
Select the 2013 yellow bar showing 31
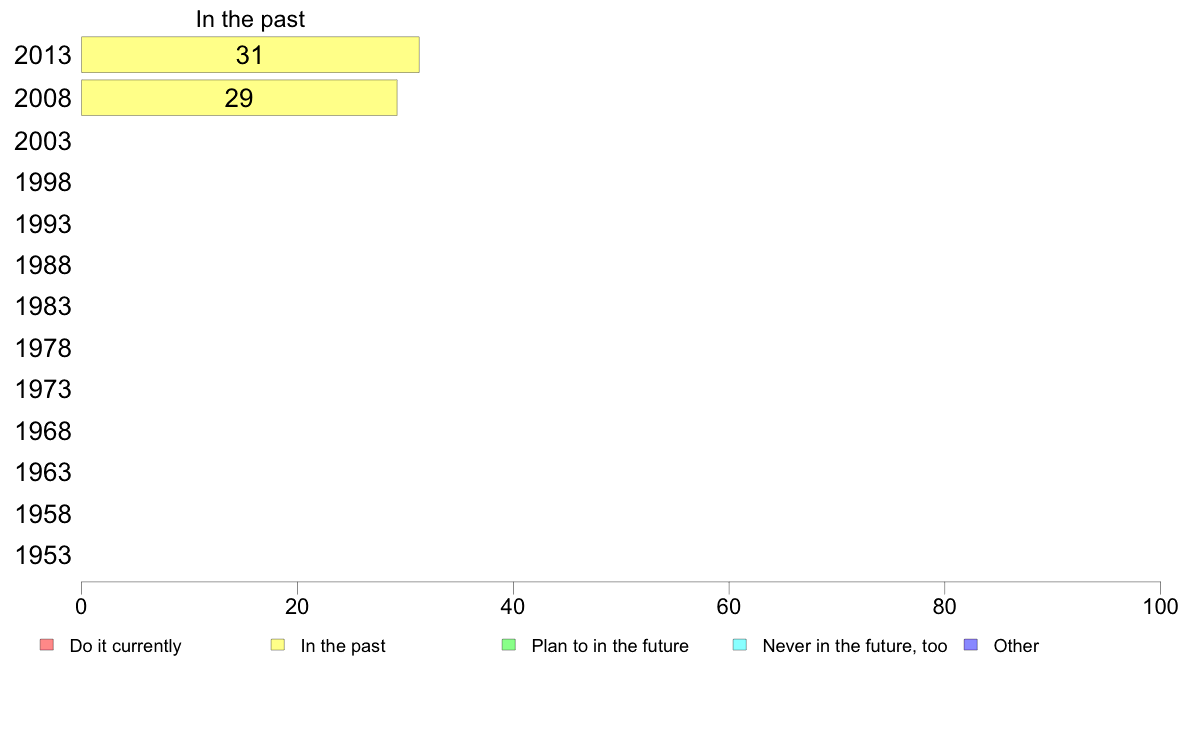250,55
